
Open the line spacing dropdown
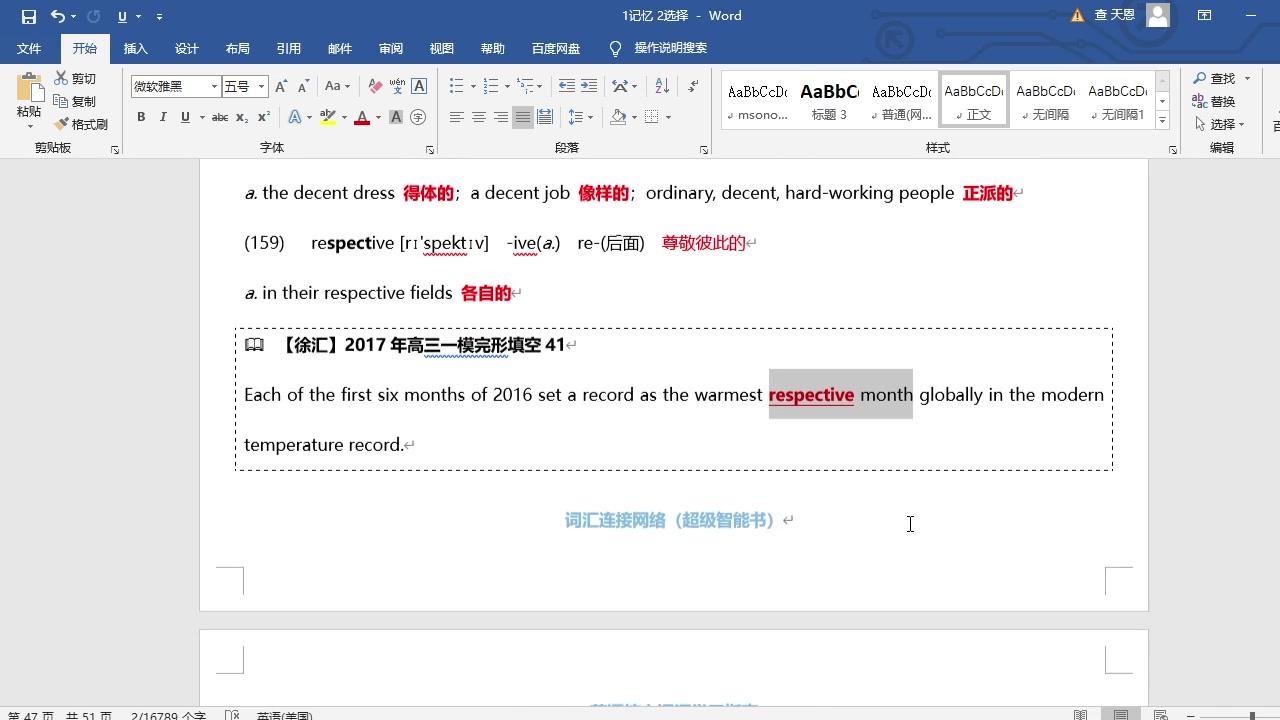click(580, 118)
